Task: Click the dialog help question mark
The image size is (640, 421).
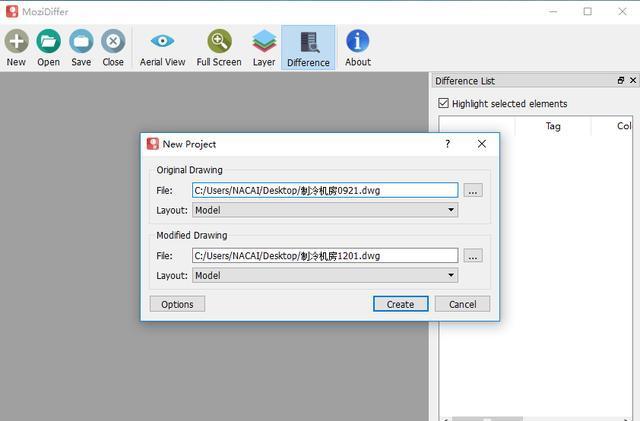Action: 447,144
